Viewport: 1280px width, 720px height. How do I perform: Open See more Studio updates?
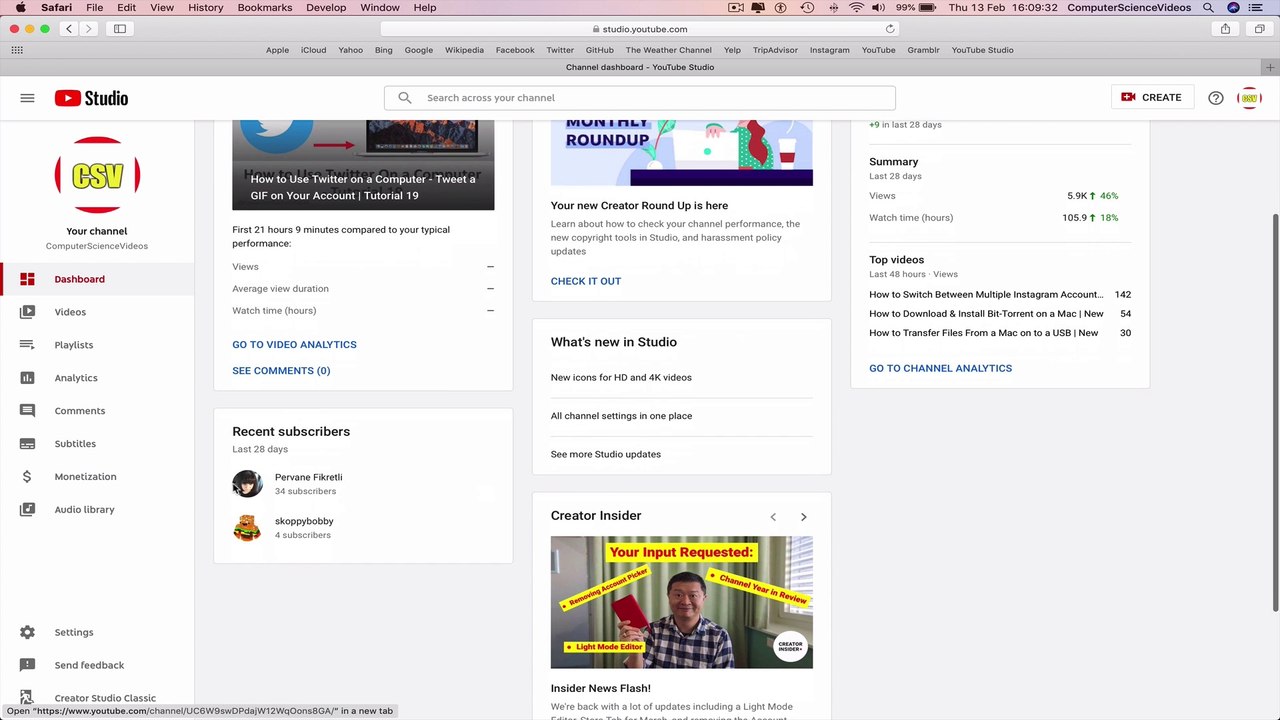[x=606, y=454]
